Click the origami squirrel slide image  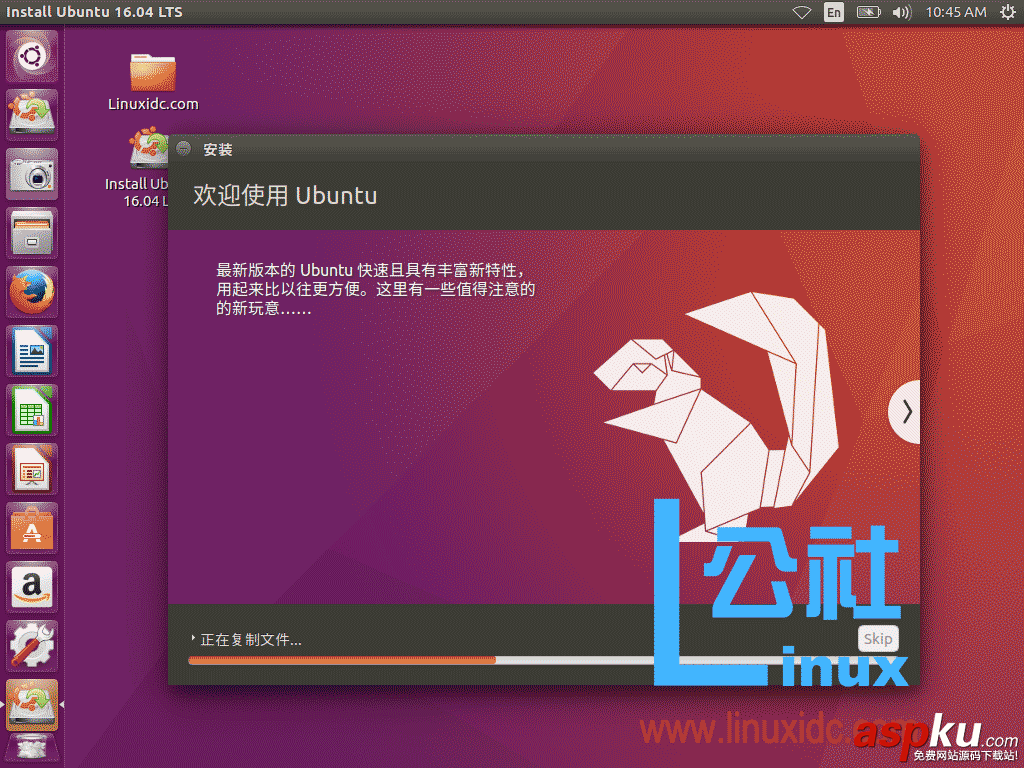tap(717, 418)
